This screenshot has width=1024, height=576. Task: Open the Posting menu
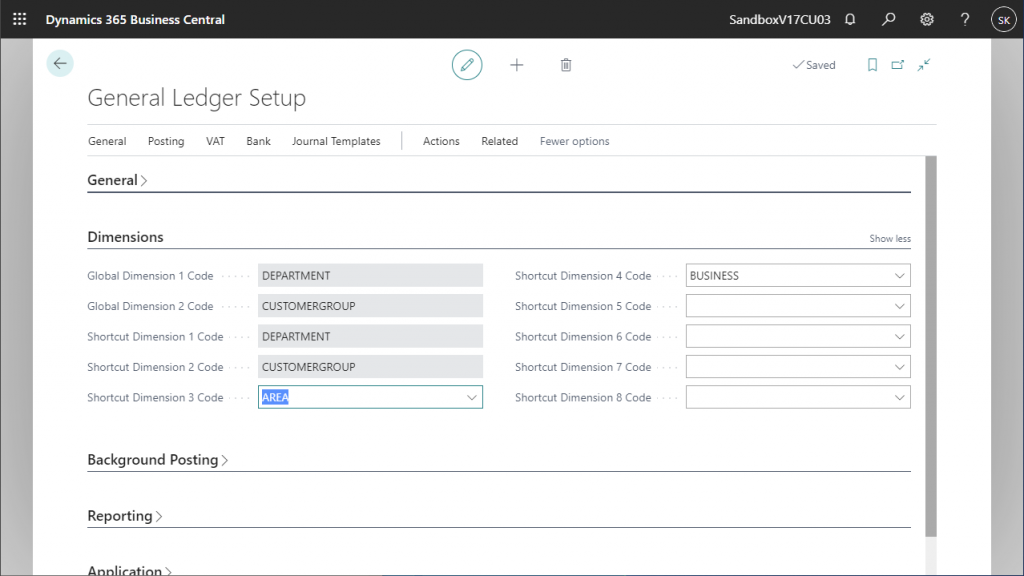click(x=166, y=141)
